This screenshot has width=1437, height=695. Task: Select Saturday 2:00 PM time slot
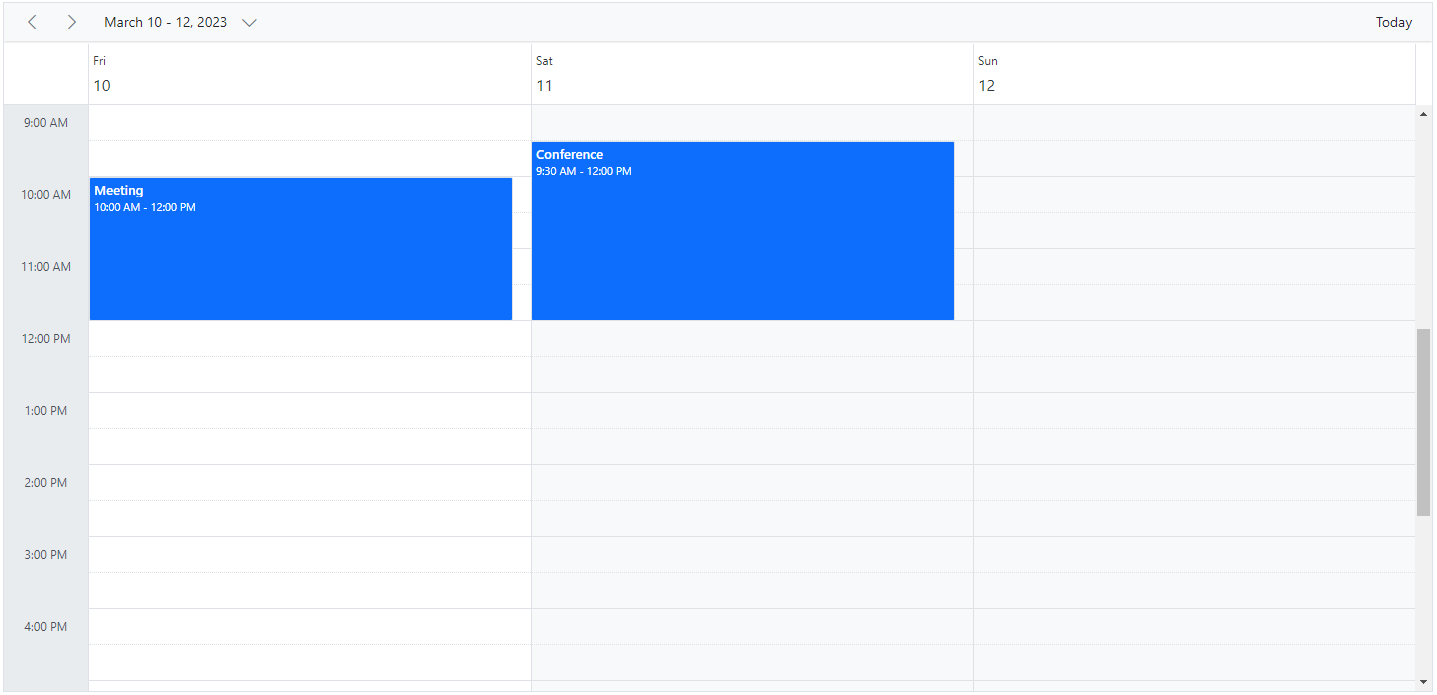coord(752,483)
